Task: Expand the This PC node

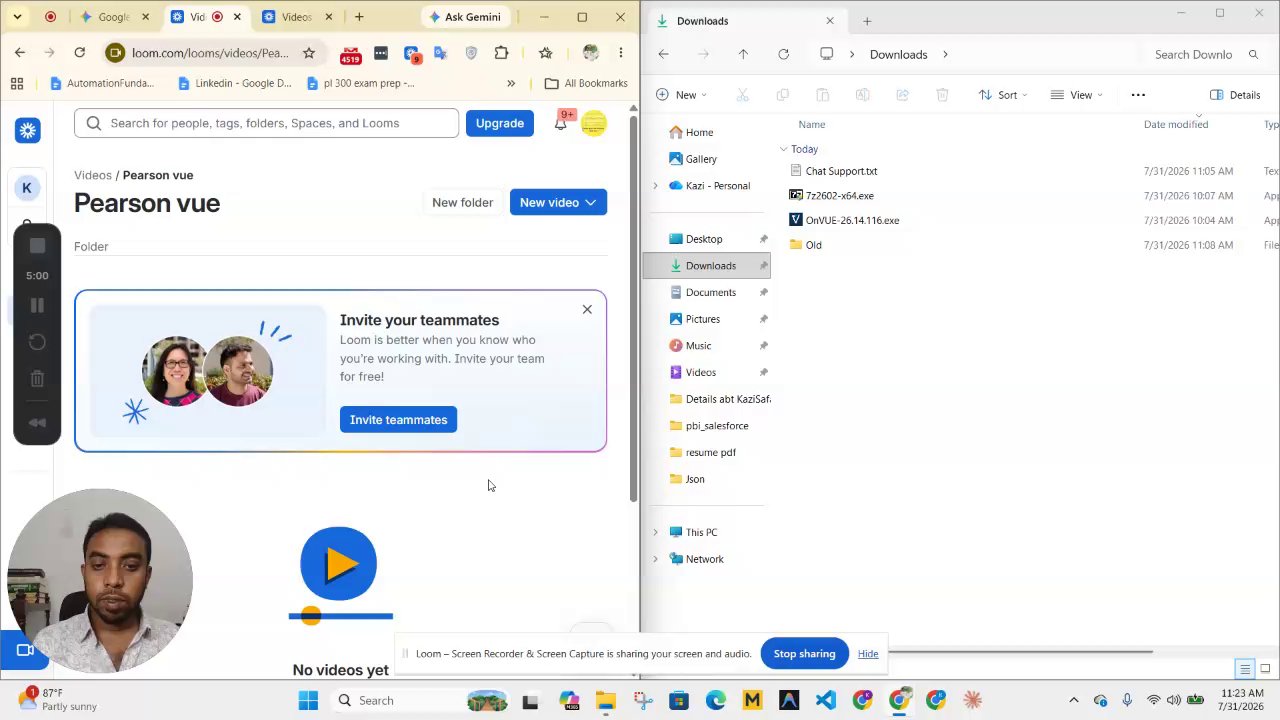Action: click(x=656, y=533)
